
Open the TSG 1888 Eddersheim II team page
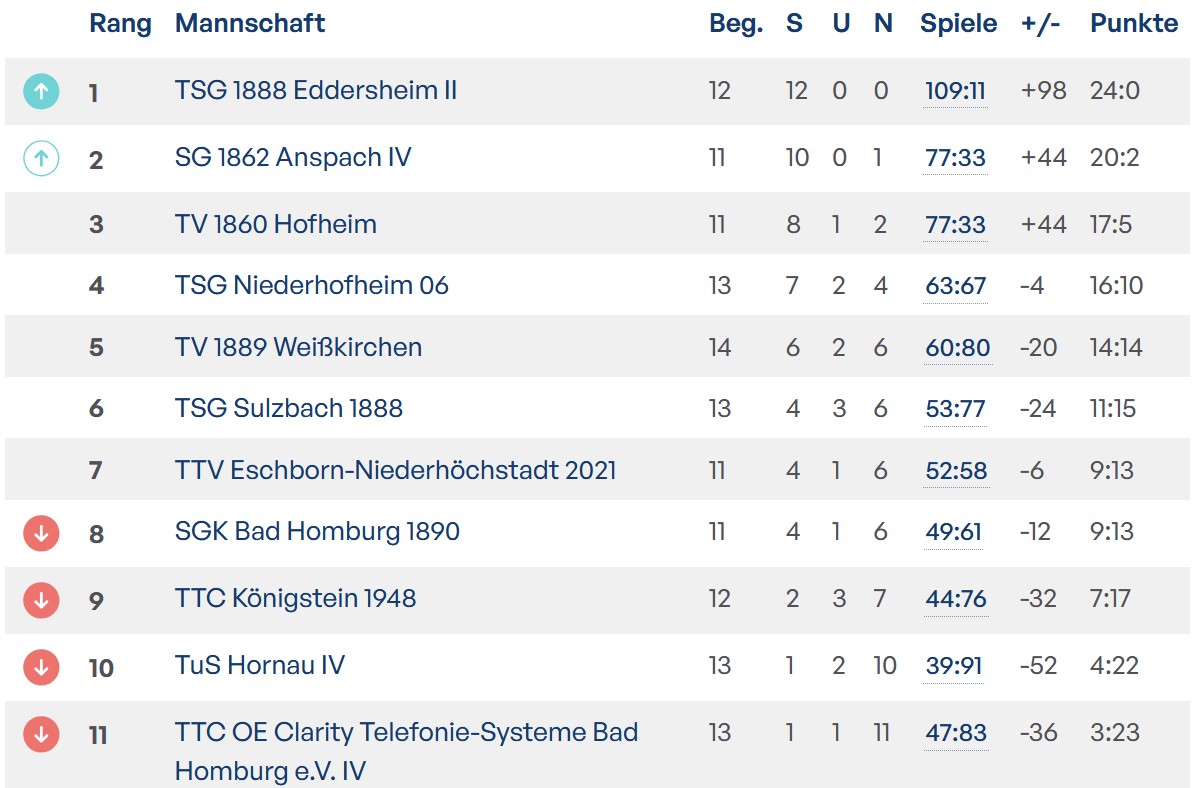pyautogui.click(x=316, y=90)
